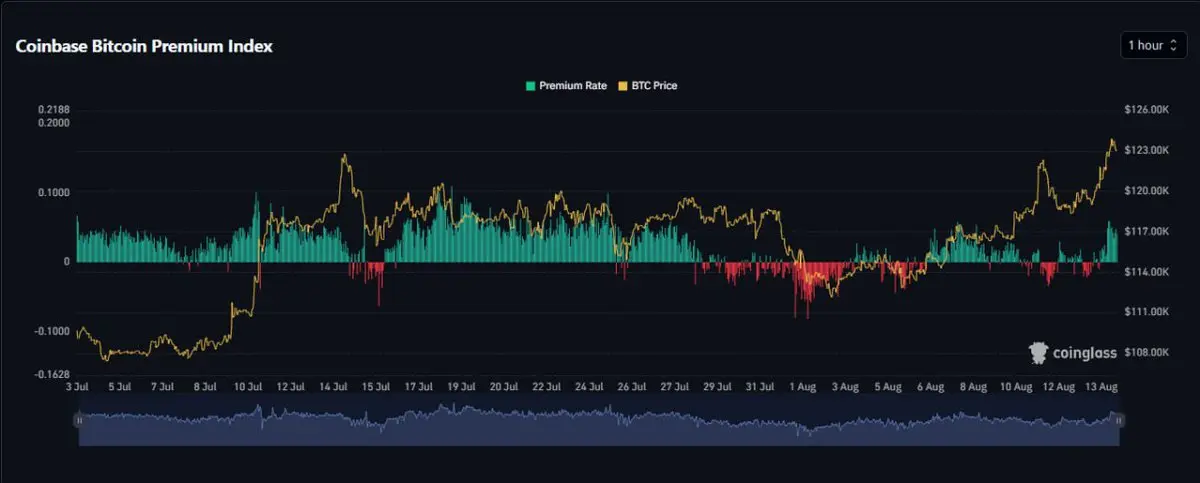Image resolution: width=1200 pixels, height=483 pixels.
Task: Click the -0.1628 premium axis label
Action: click(x=52, y=373)
